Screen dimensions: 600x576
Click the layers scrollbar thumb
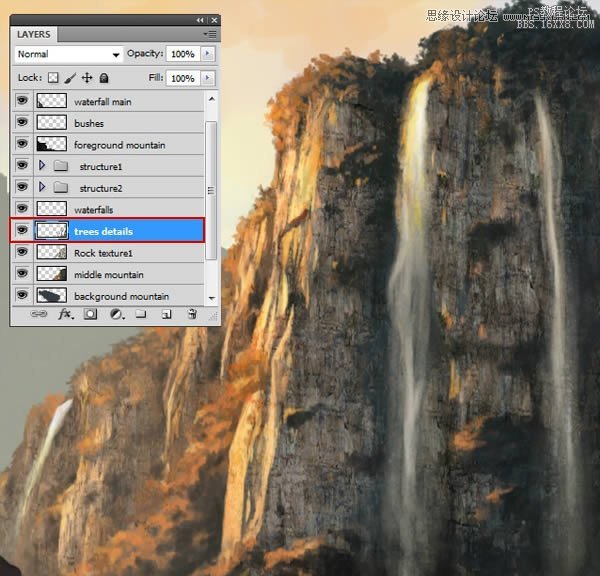(211, 190)
